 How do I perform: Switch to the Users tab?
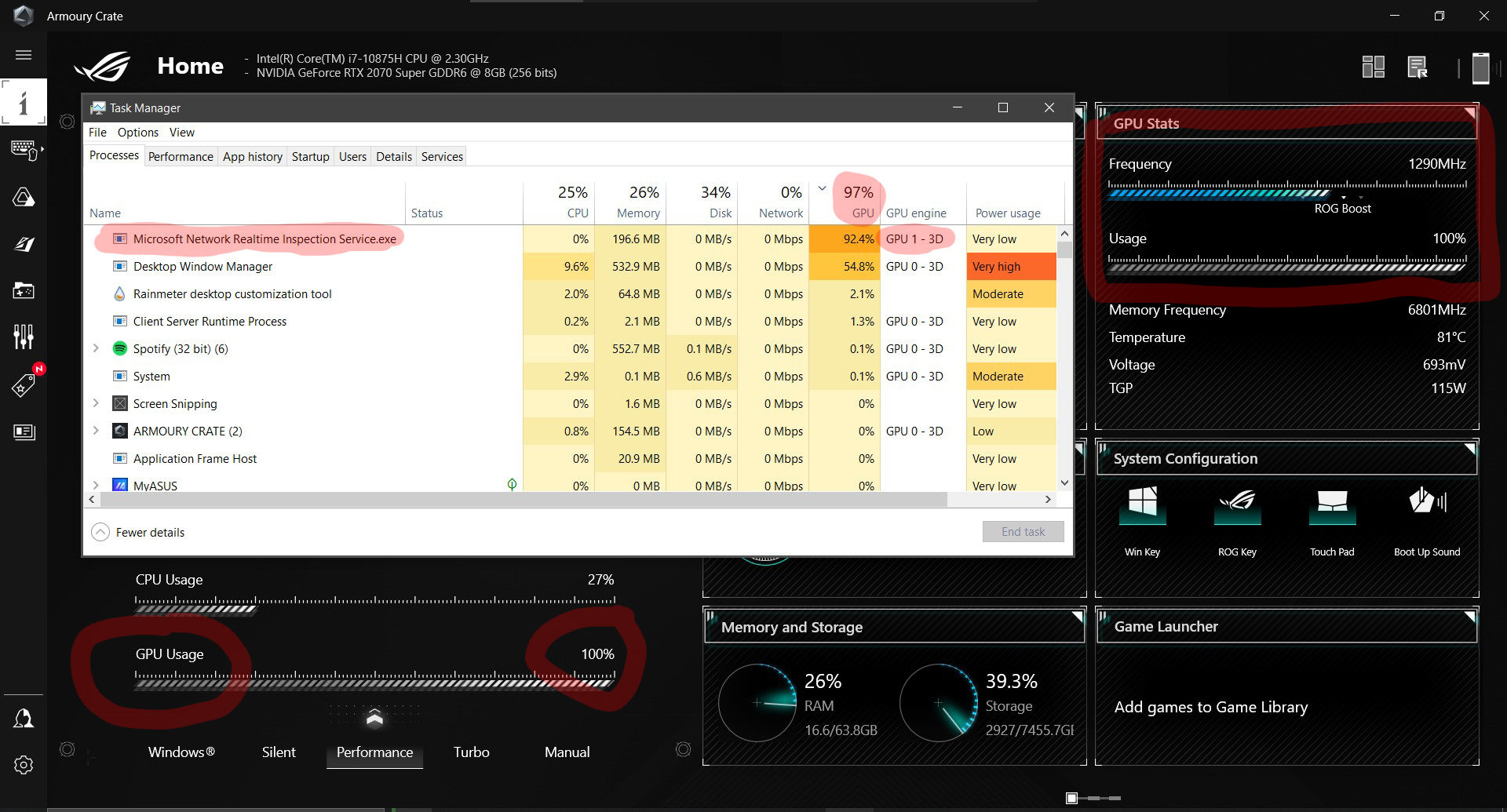(x=352, y=156)
